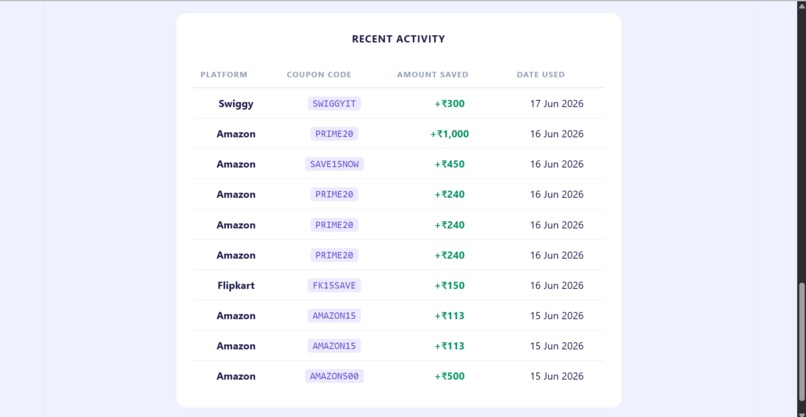Select the Platform column header

click(224, 75)
